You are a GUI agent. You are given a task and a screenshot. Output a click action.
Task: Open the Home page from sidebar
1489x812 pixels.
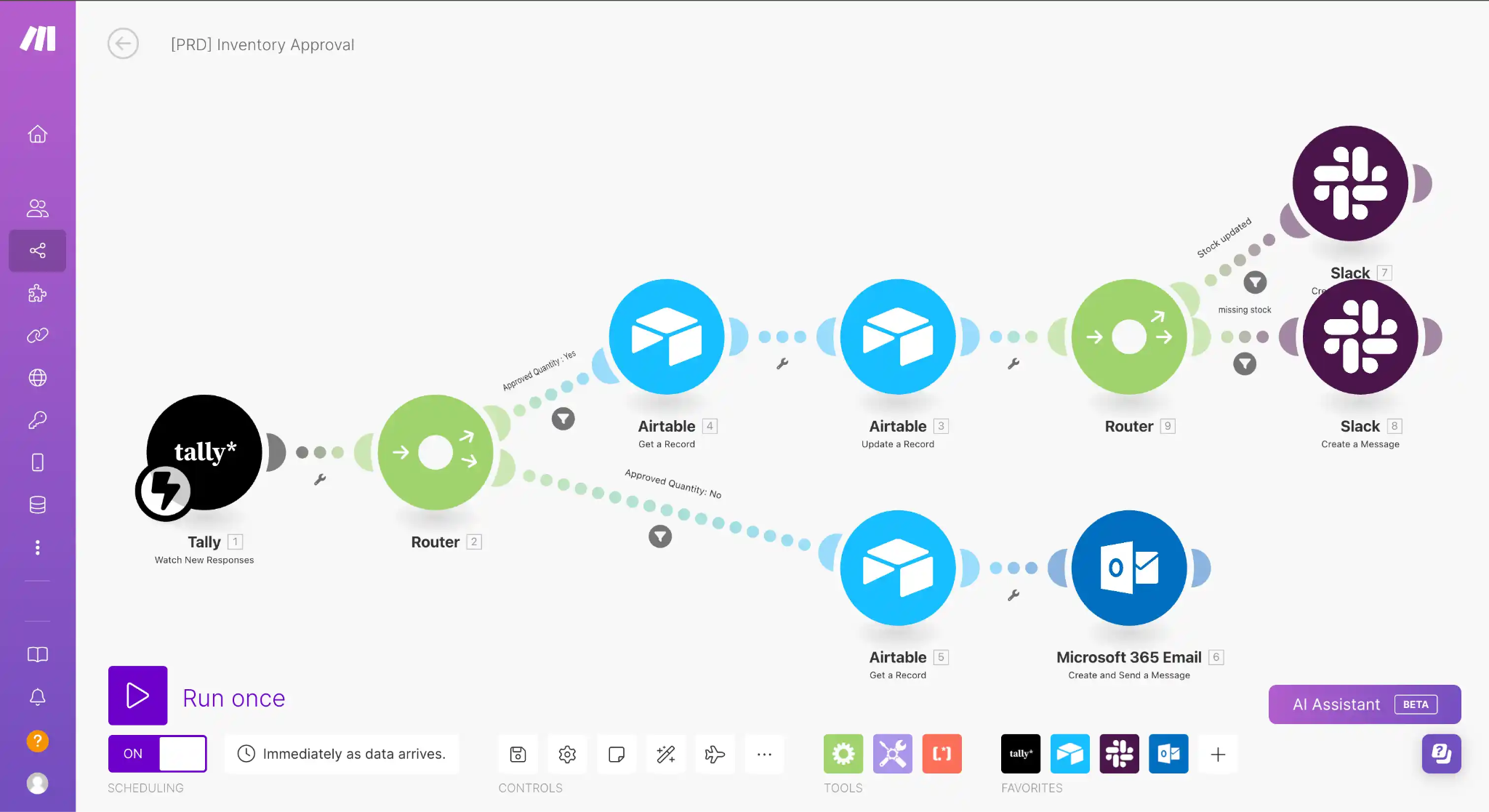(x=38, y=134)
